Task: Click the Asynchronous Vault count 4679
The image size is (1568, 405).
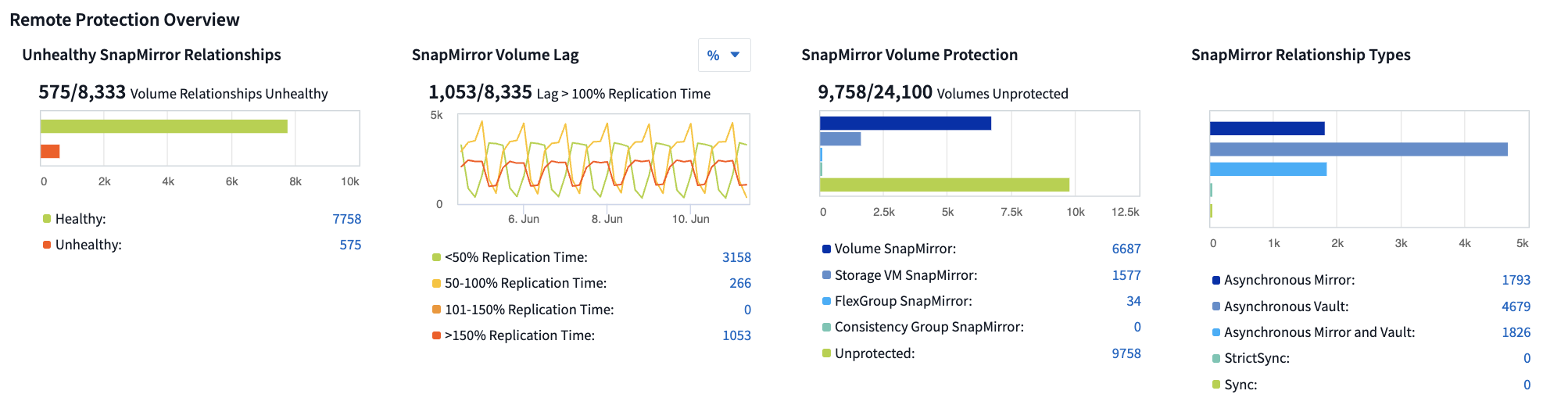Action: click(x=1516, y=306)
